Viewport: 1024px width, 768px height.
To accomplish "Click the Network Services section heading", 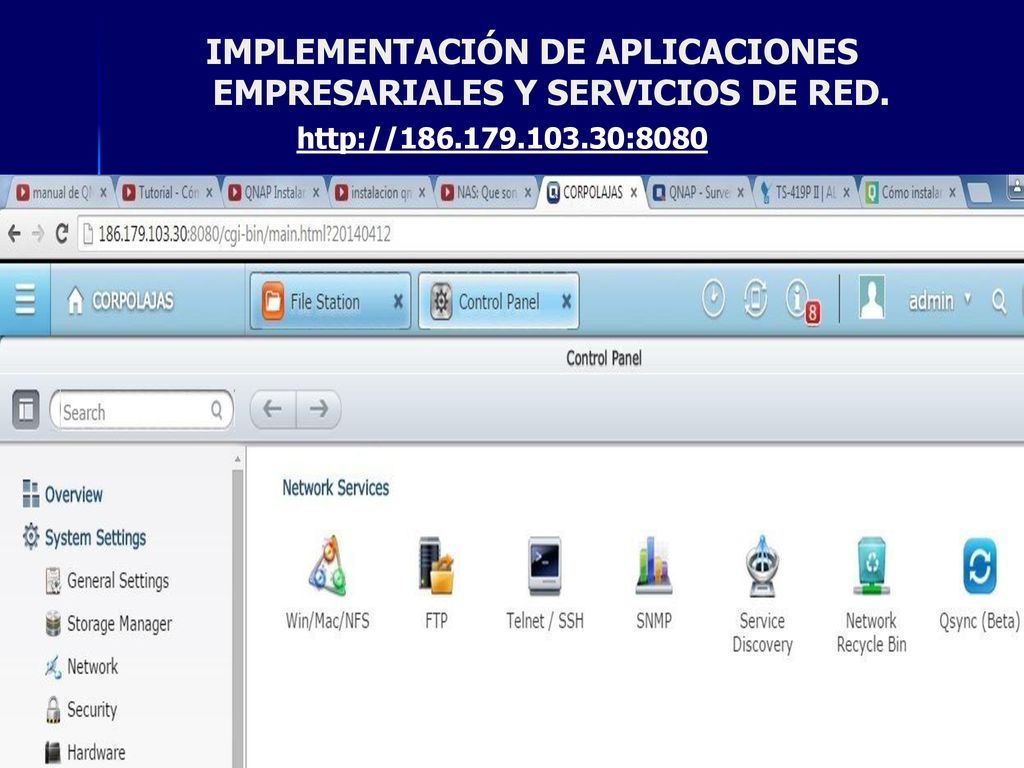I will tap(336, 488).
